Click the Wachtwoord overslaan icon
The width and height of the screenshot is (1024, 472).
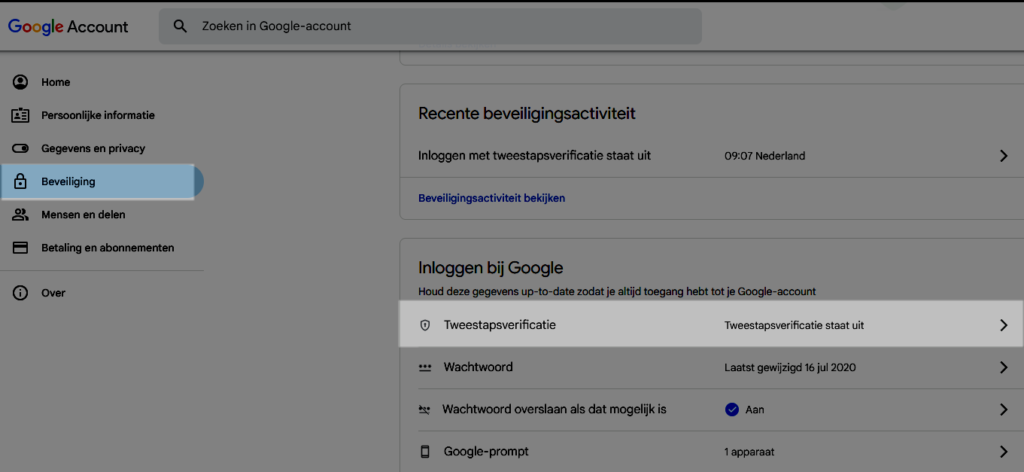425,410
